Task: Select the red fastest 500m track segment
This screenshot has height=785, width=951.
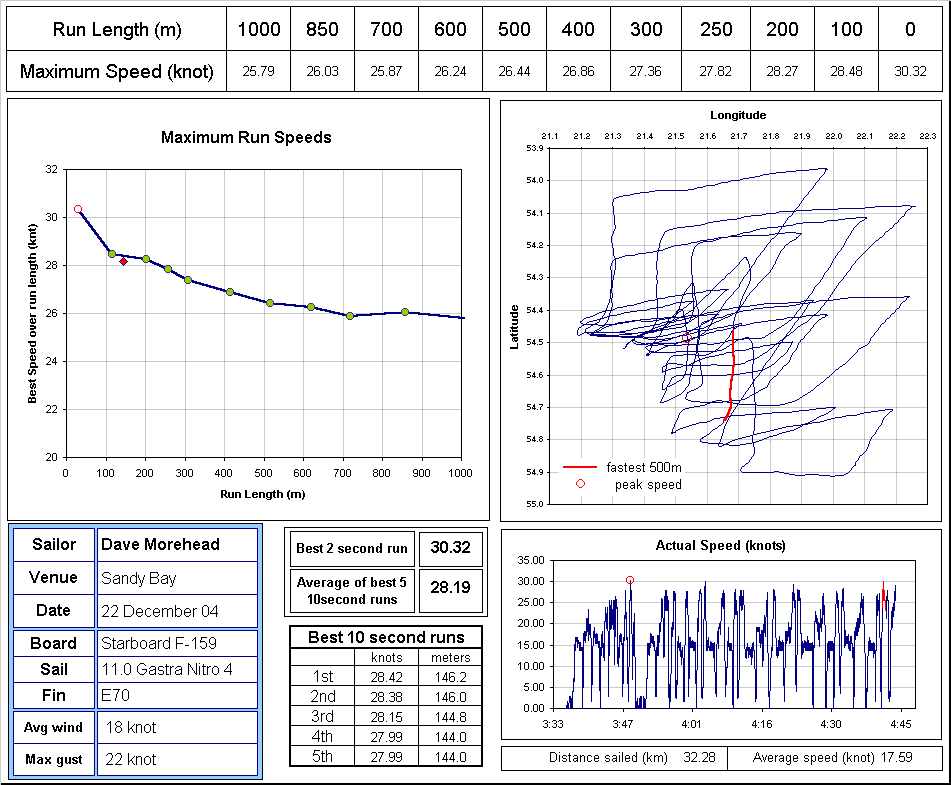Action: click(x=731, y=375)
